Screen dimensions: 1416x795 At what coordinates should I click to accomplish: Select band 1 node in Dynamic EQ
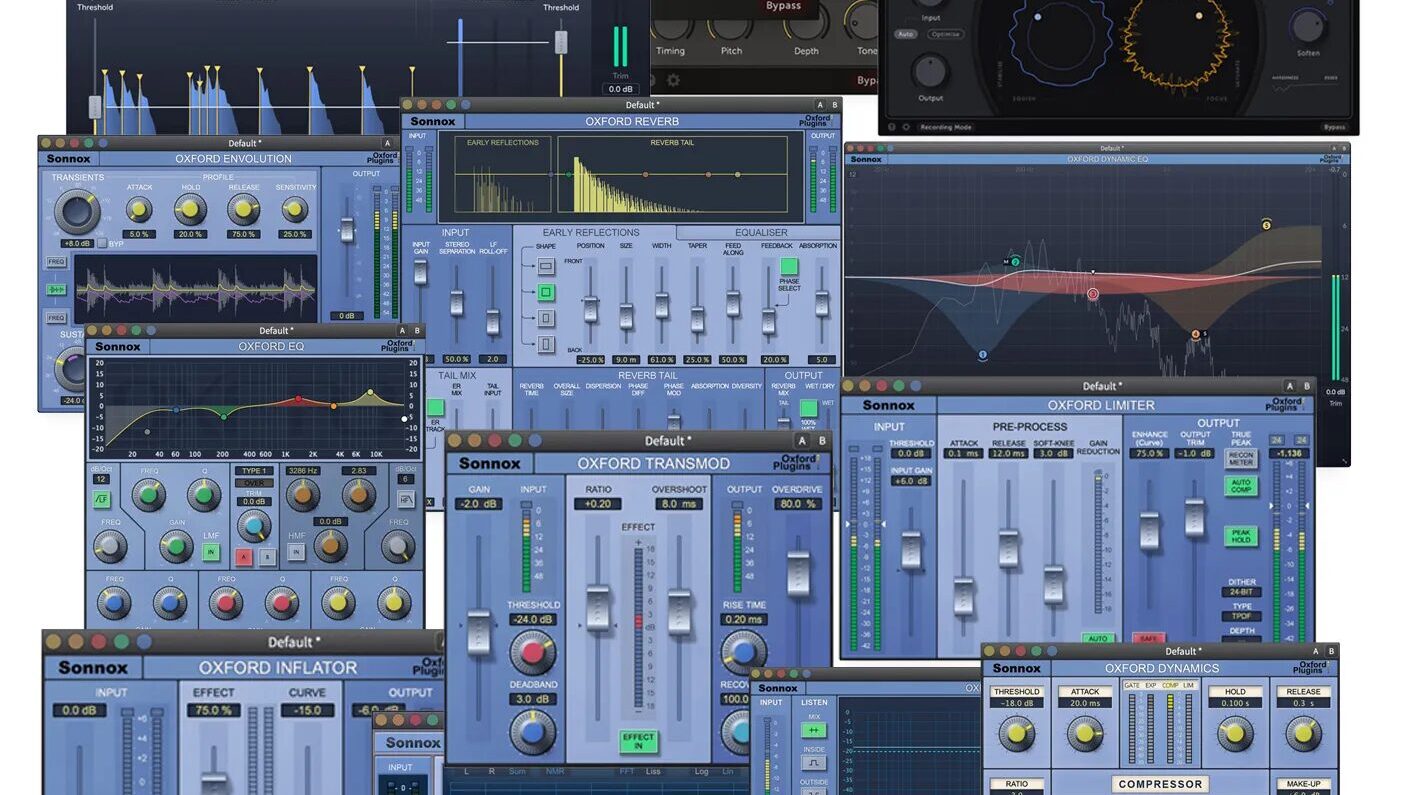(x=983, y=354)
